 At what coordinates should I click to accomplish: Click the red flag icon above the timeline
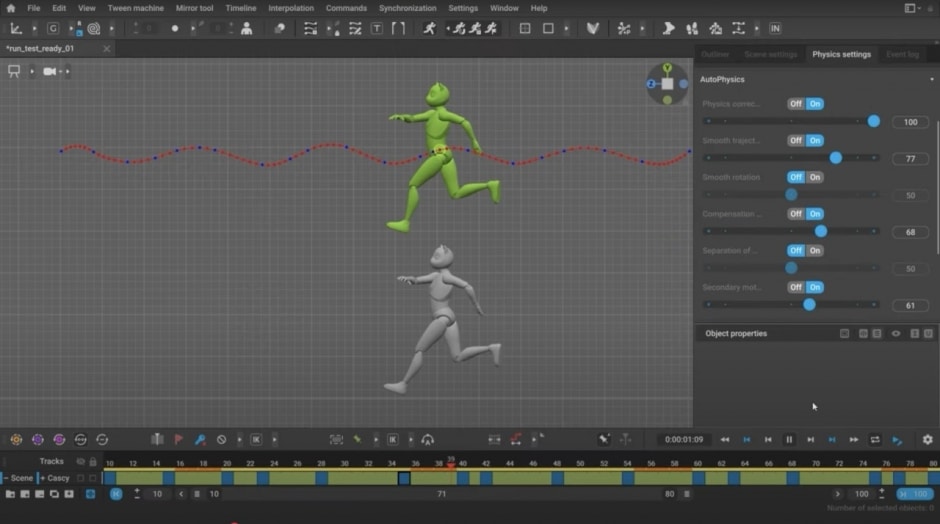pyautogui.click(x=178, y=440)
